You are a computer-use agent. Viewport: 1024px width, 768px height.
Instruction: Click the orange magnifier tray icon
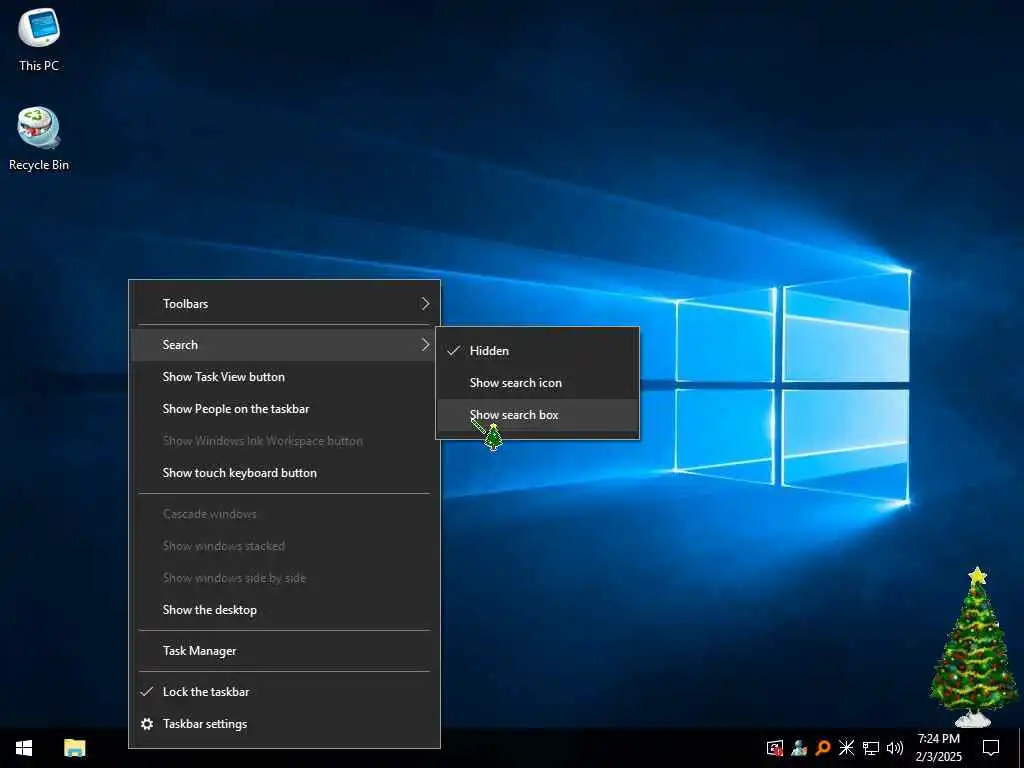coord(823,748)
